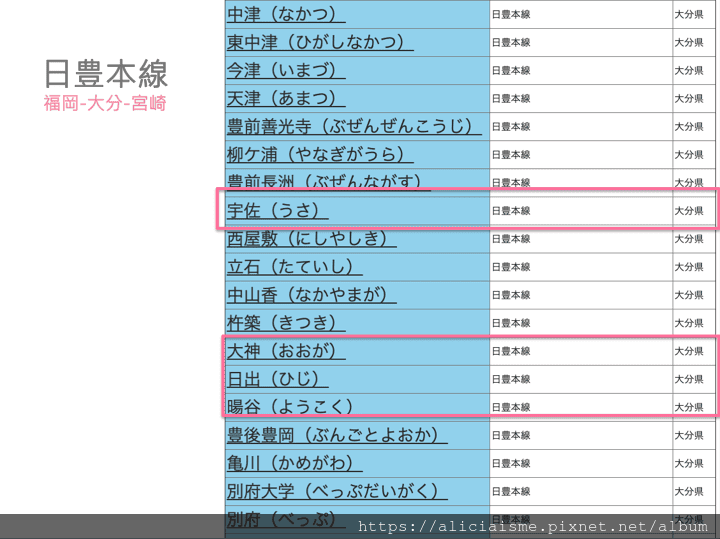Click the pink 福岡-大分-宮崎 subtitle
This screenshot has width=720, height=539.
click(105, 103)
